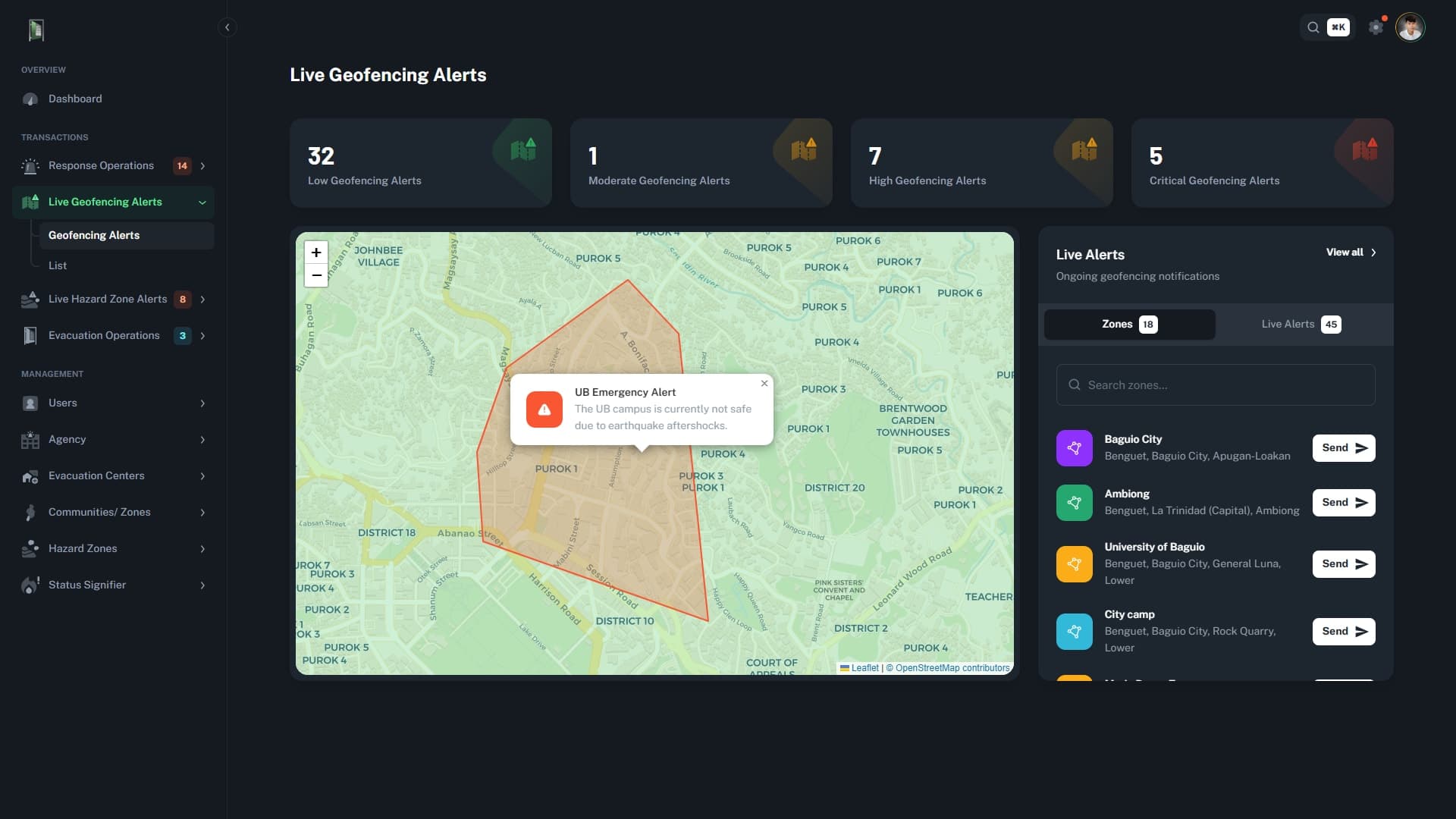Open the Response Operations menu label
The height and width of the screenshot is (819, 1456).
coord(101,166)
